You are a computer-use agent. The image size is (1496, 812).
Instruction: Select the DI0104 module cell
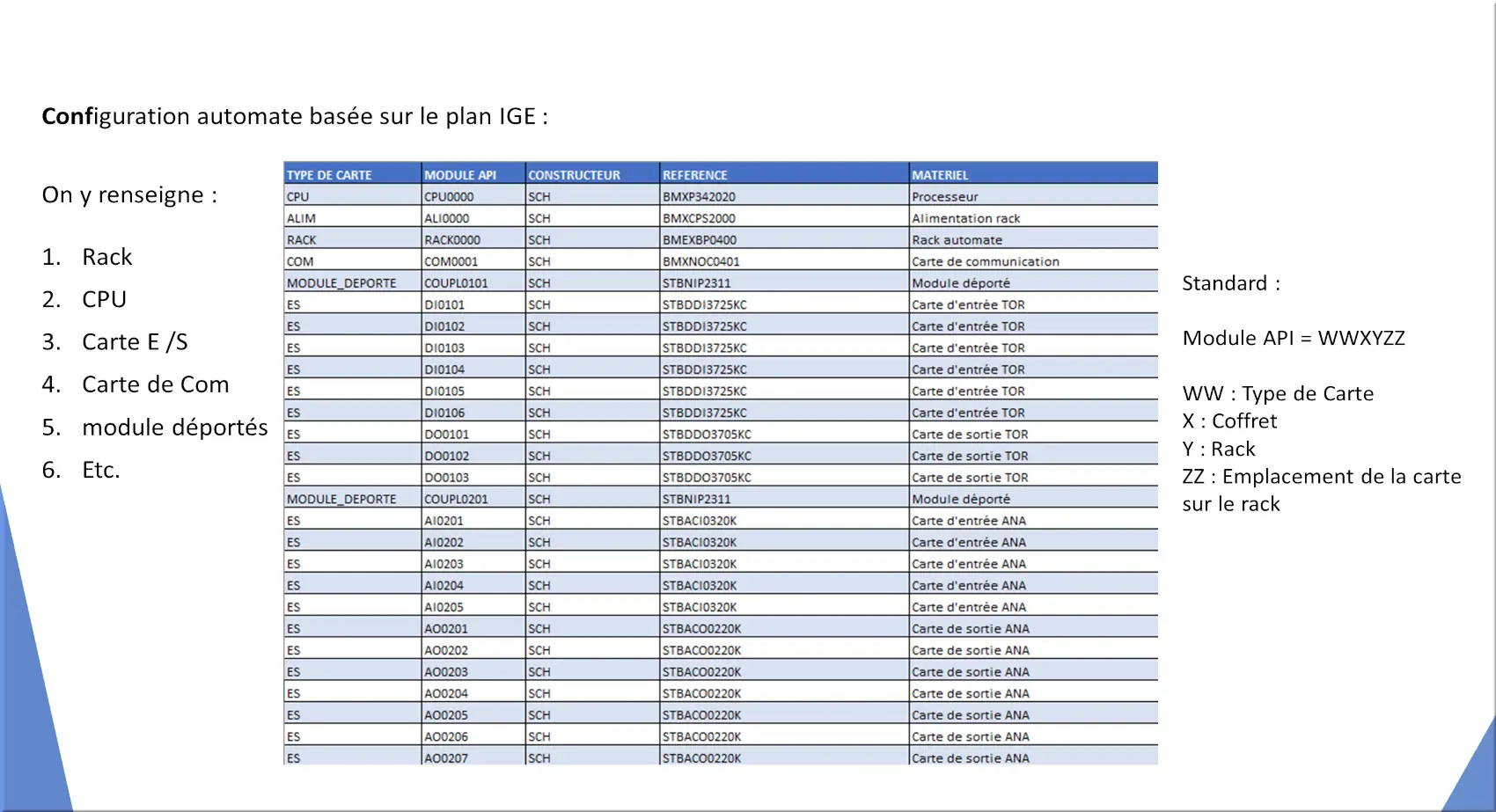[x=473, y=369]
